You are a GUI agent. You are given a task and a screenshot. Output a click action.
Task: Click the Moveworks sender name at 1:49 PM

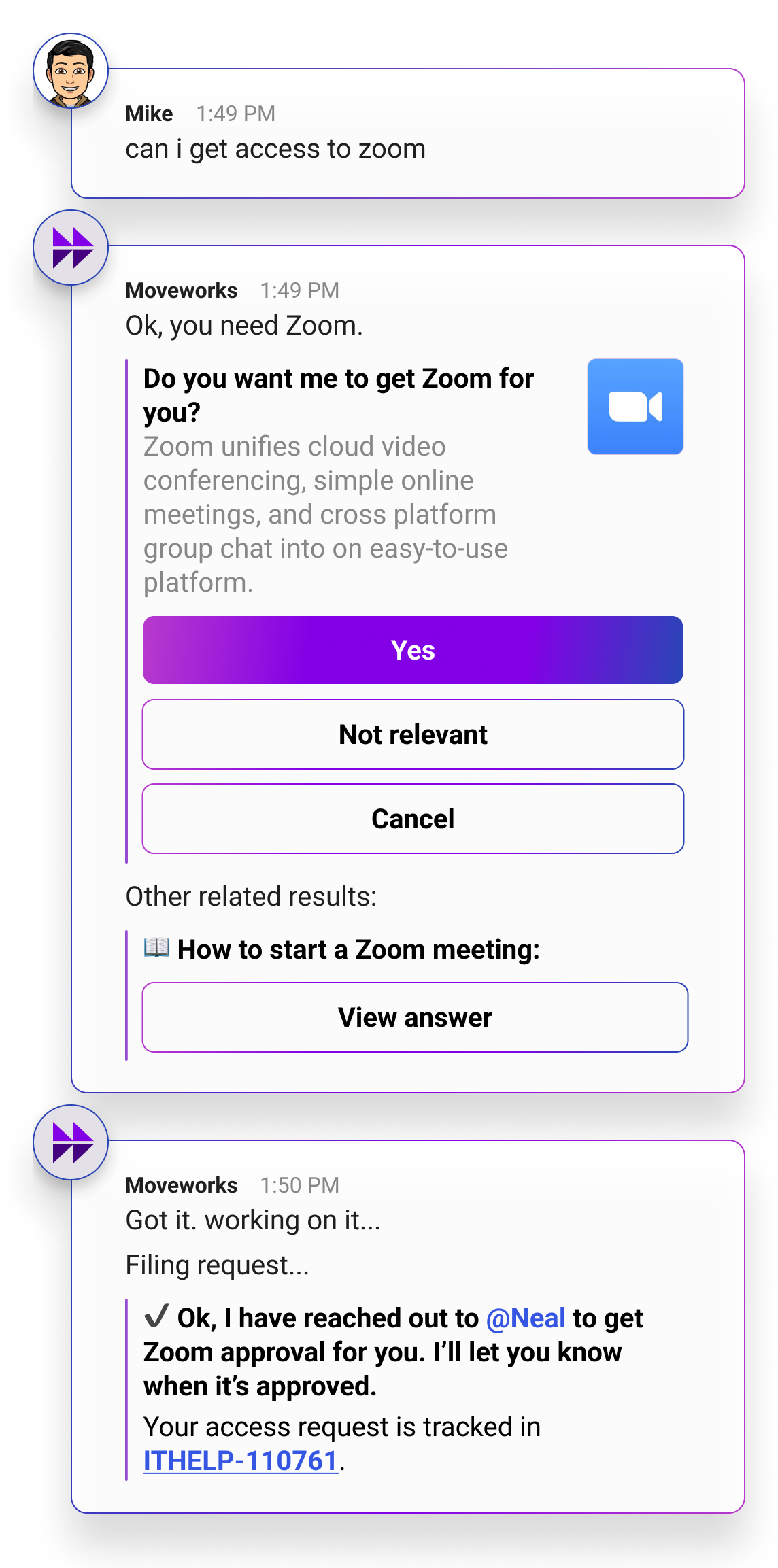182,290
